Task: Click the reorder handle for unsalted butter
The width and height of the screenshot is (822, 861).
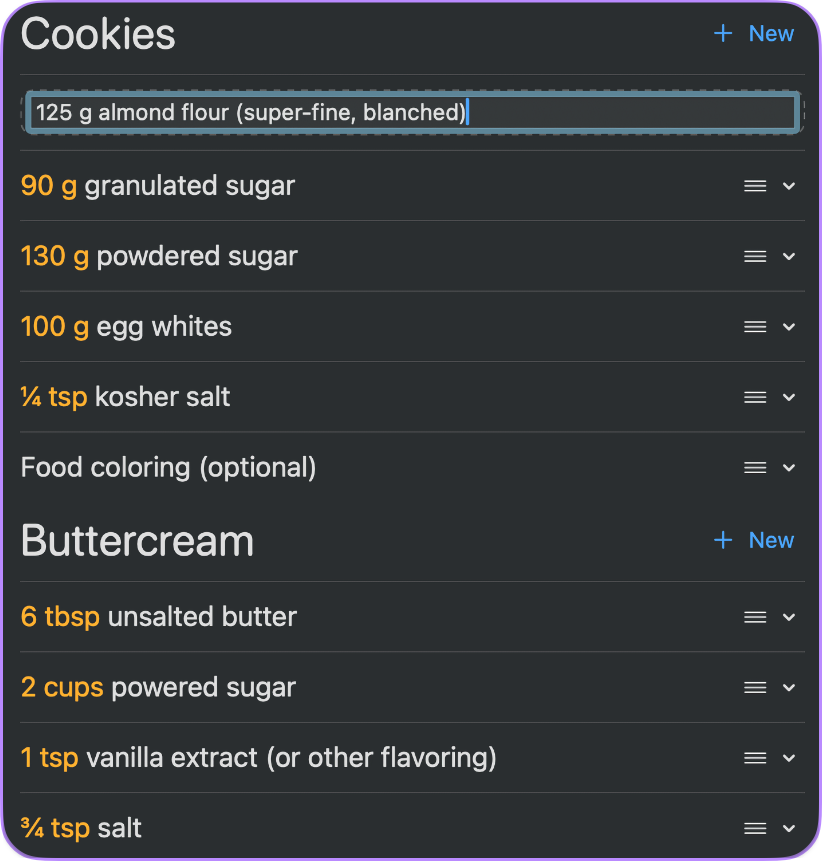Action: pyautogui.click(x=754, y=617)
